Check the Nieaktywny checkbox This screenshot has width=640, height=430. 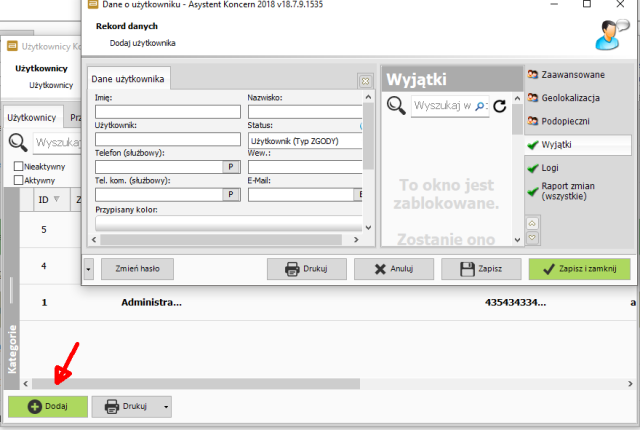pyautogui.click(x=18, y=166)
